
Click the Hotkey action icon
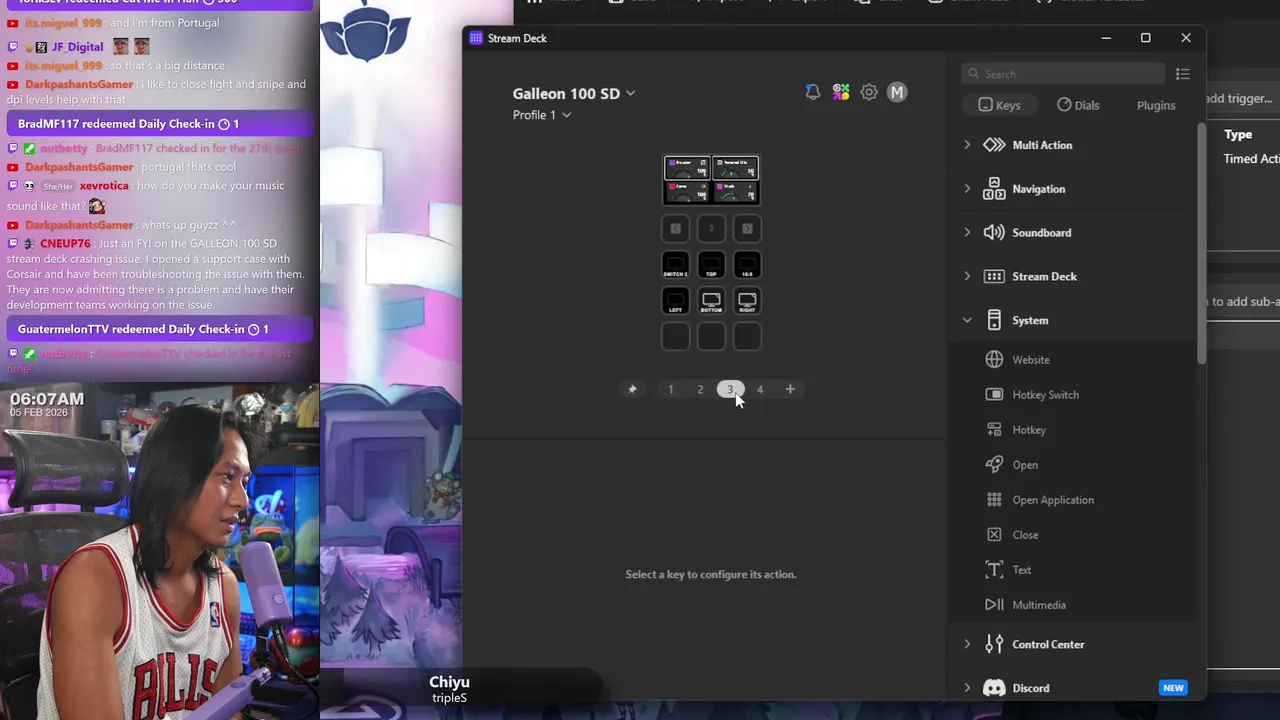click(994, 430)
